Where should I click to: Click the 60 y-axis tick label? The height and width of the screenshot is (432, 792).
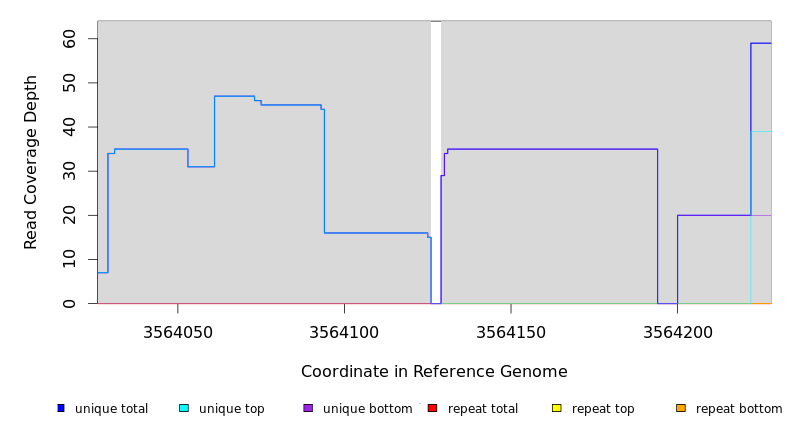[x=69, y=38]
